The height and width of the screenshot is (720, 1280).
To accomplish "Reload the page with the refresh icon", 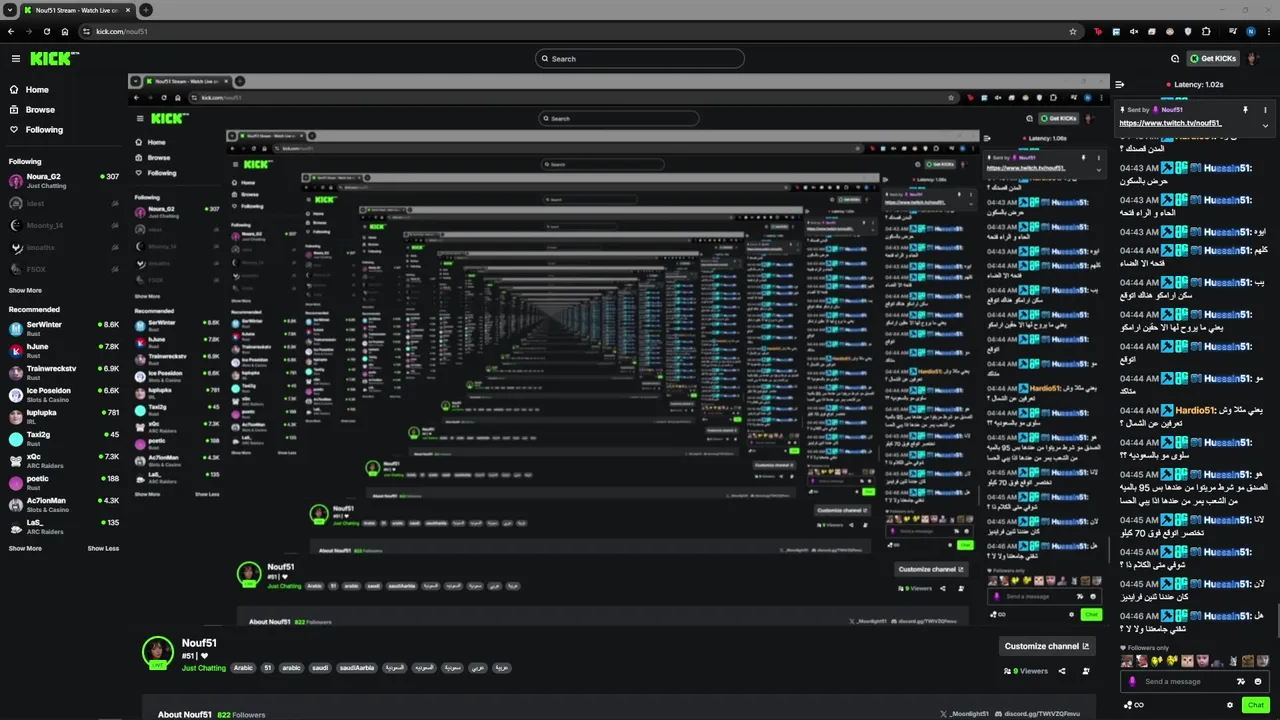I will (47, 31).
